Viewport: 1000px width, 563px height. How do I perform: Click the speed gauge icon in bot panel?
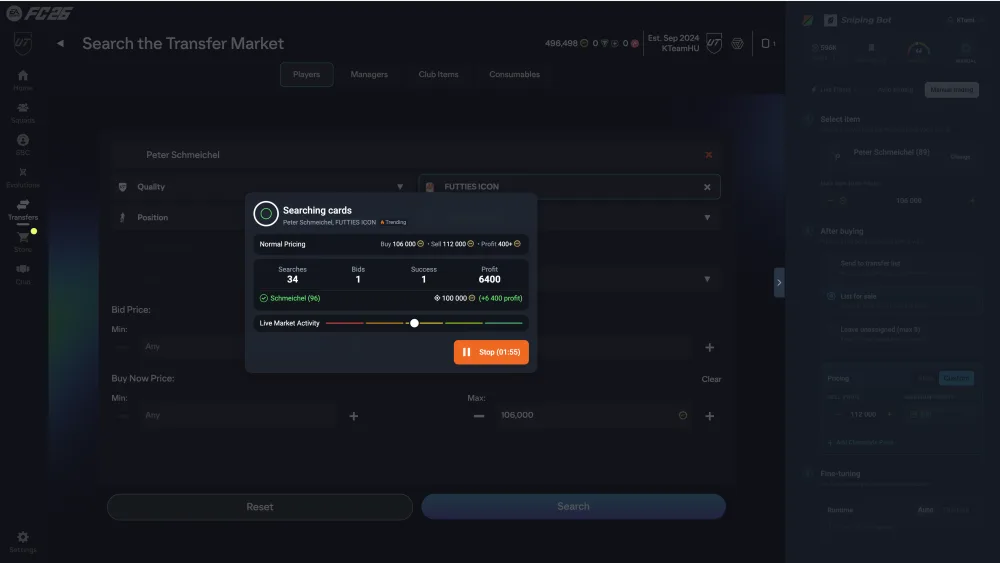[x=918, y=50]
